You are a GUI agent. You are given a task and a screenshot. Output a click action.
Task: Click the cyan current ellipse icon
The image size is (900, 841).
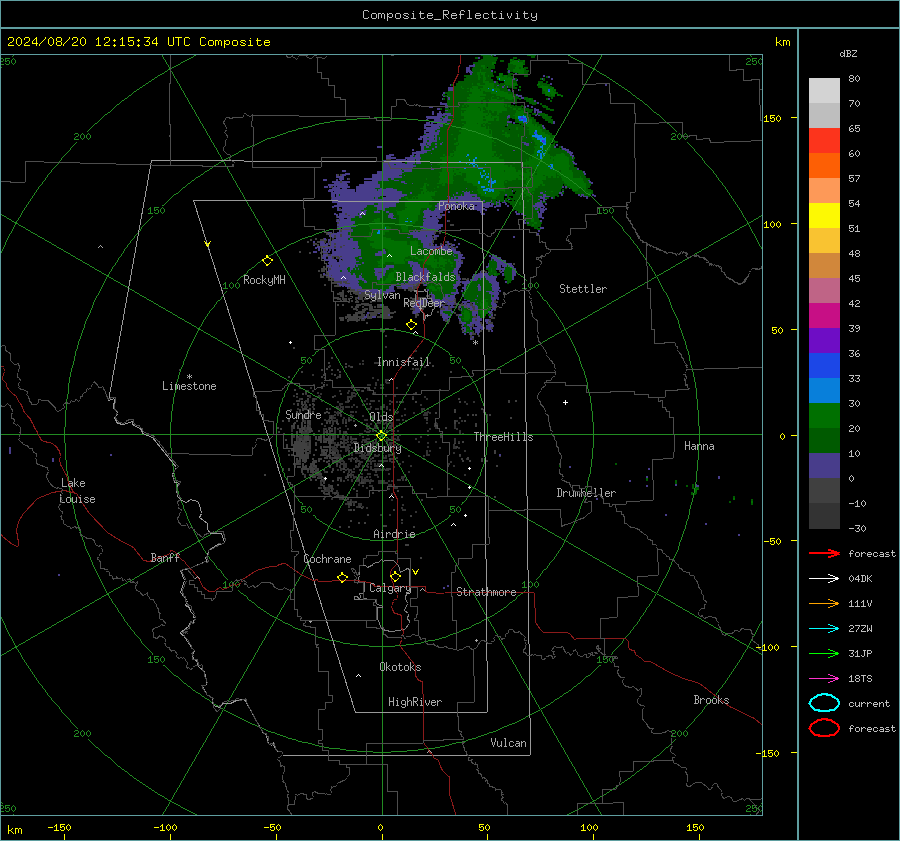coord(824,703)
